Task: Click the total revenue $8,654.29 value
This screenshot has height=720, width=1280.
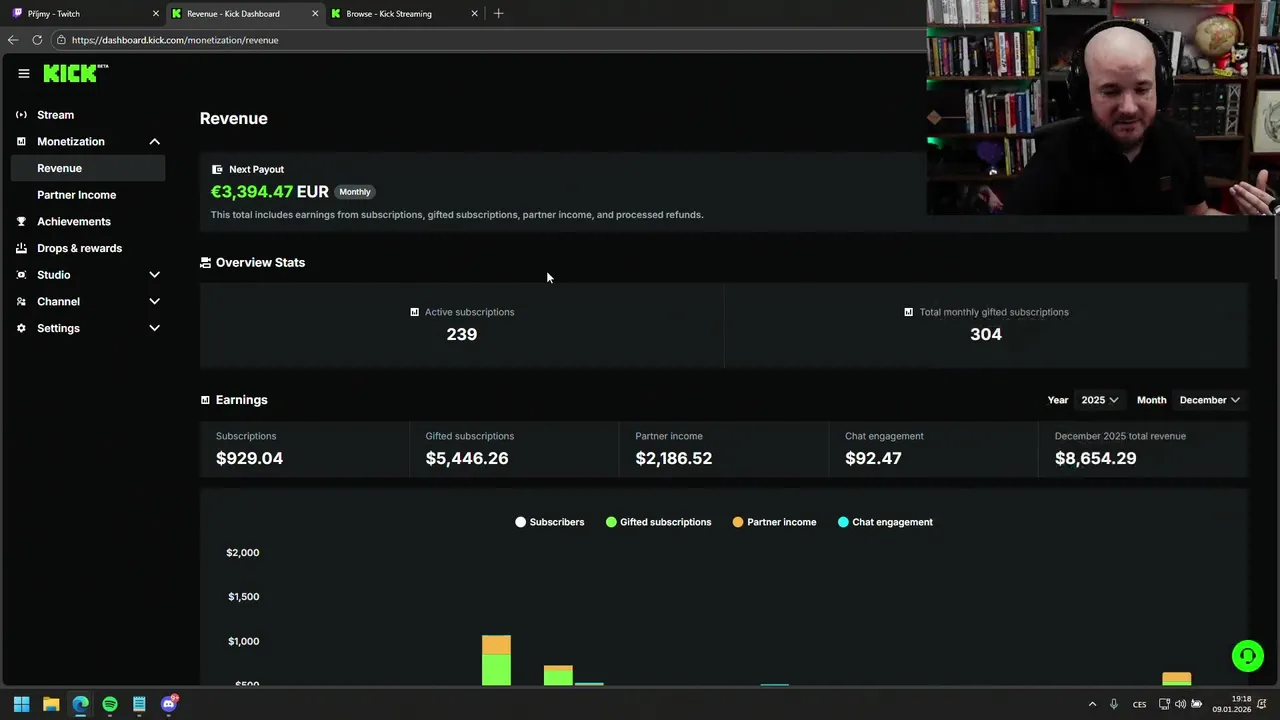Action: point(1095,458)
